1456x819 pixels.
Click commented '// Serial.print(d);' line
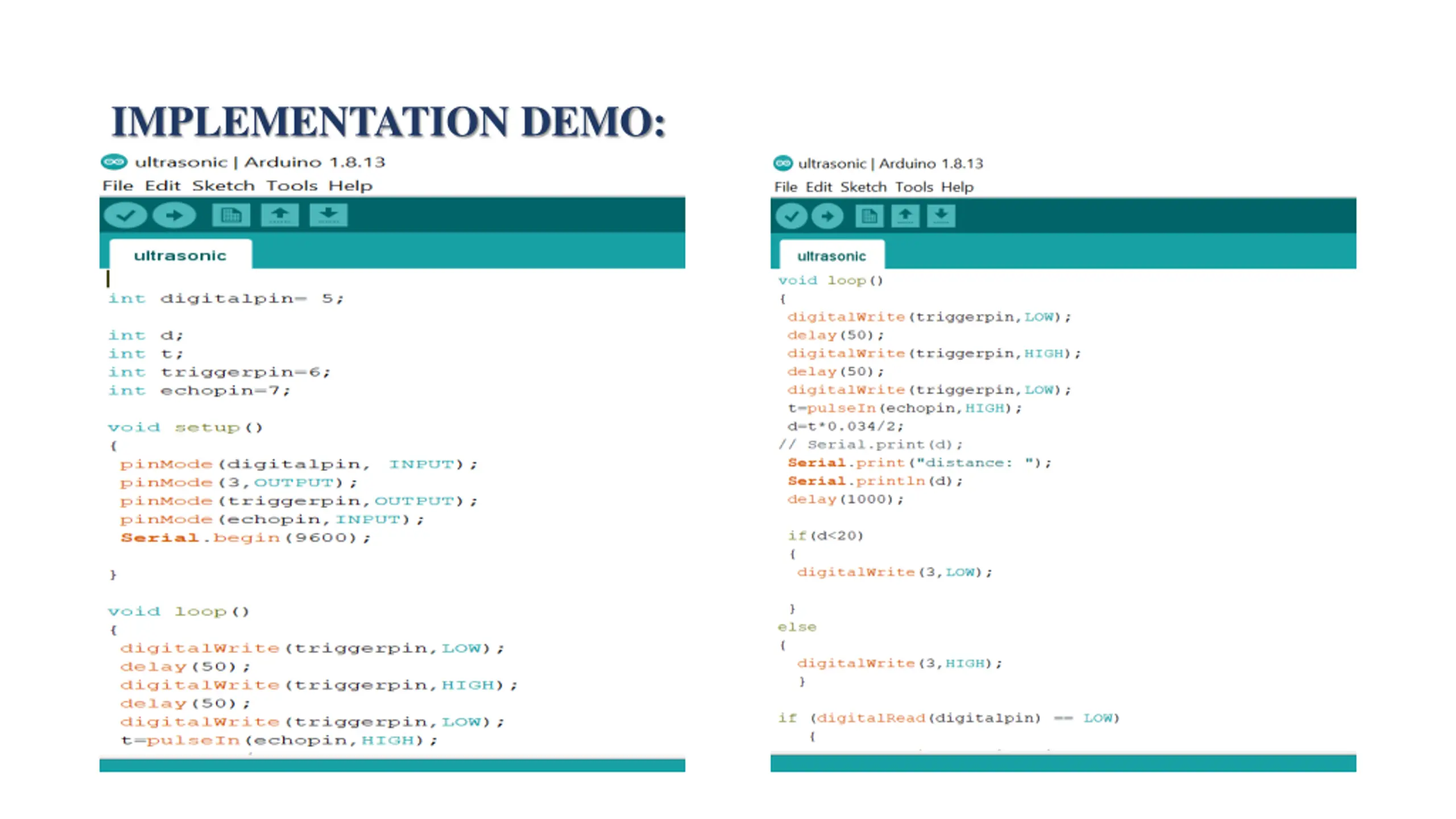870,445
